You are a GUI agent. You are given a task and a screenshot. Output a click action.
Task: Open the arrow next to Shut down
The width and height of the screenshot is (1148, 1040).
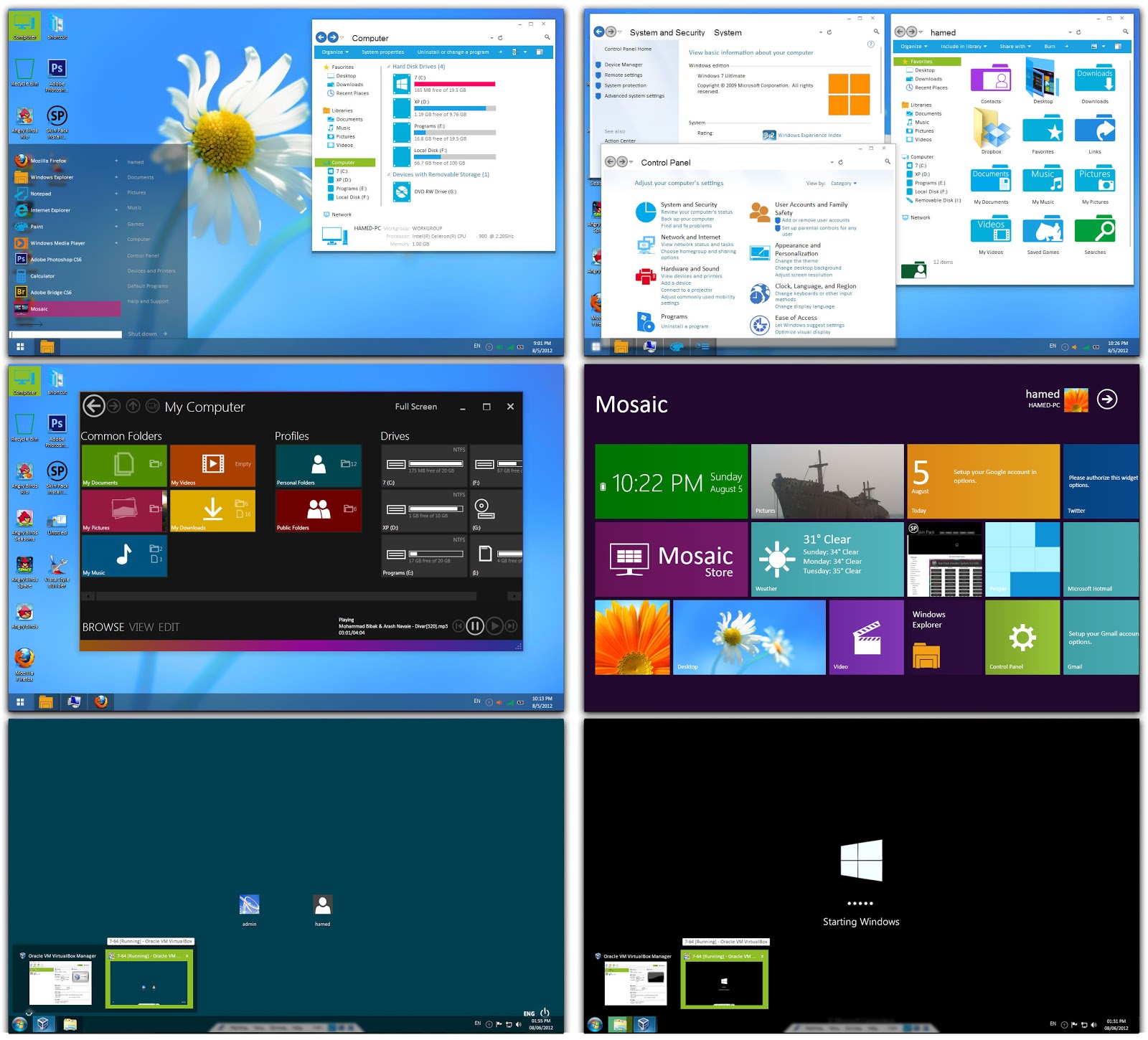[x=165, y=334]
